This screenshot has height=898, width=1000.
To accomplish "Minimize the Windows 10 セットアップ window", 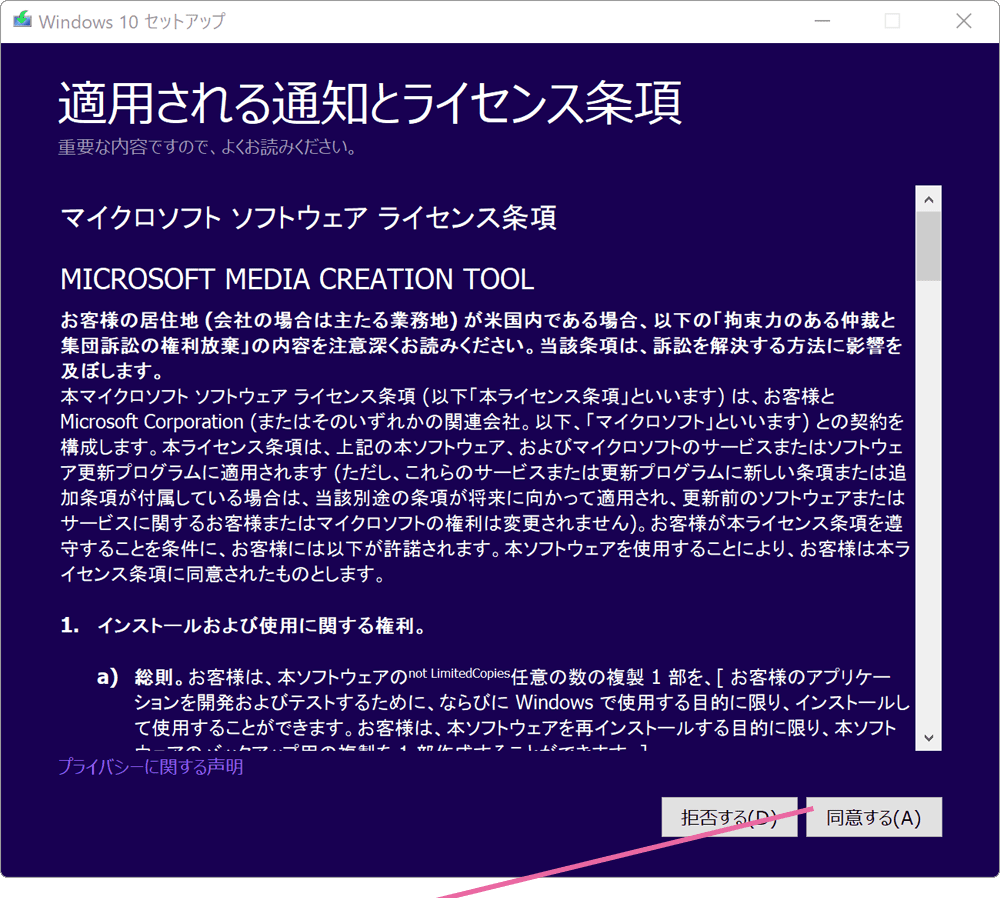I will pyautogui.click(x=823, y=21).
